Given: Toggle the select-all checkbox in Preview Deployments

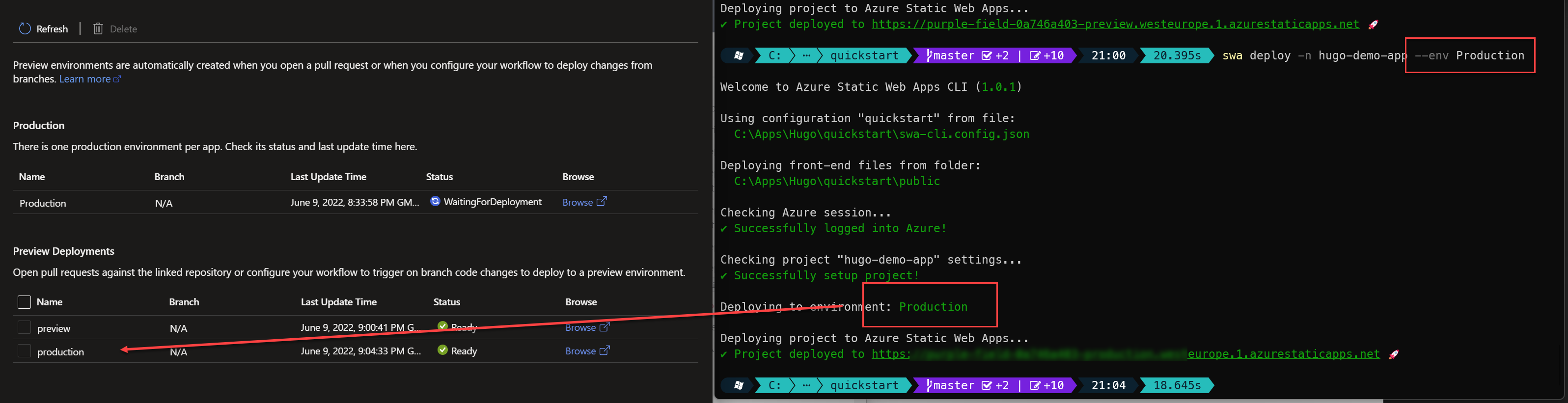Looking at the screenshot, I should tap(25, 302).
